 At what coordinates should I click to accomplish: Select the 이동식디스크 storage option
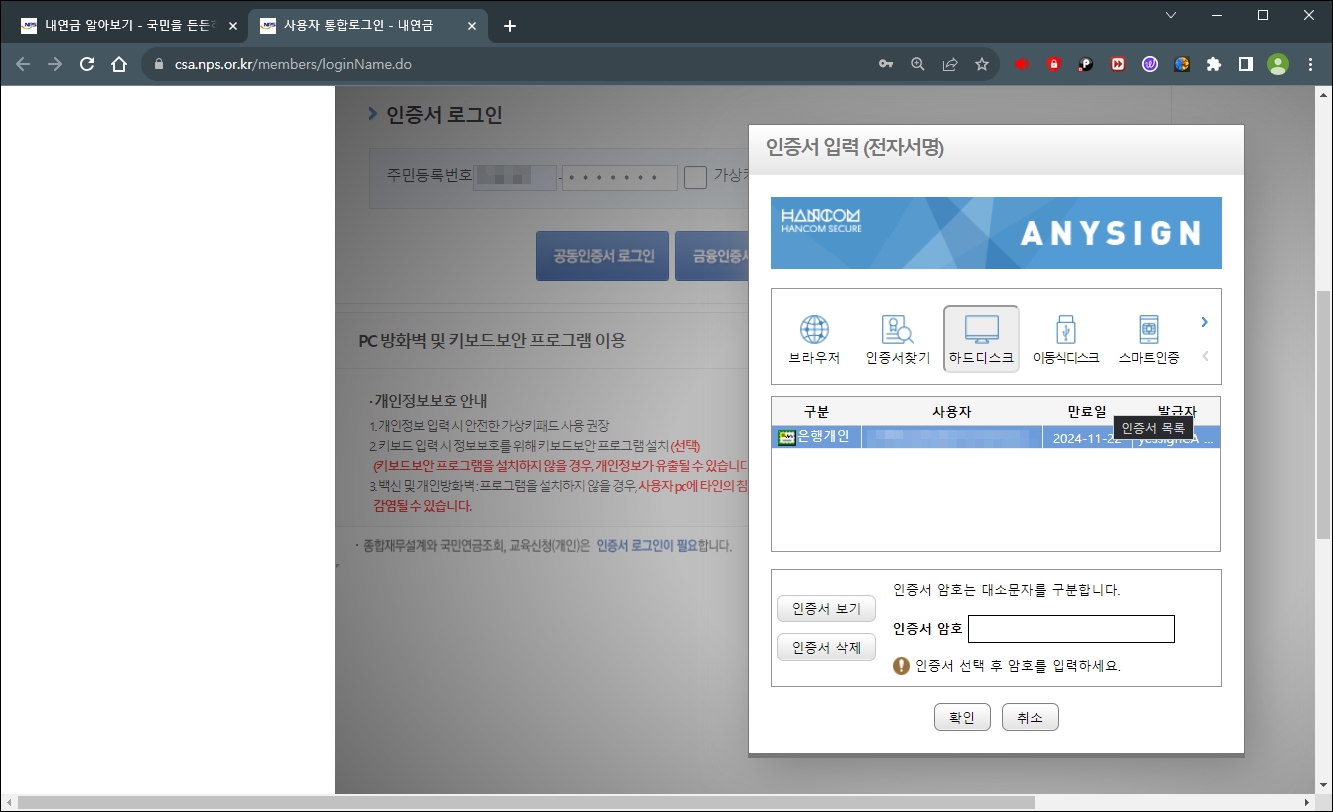[1065, 339]
